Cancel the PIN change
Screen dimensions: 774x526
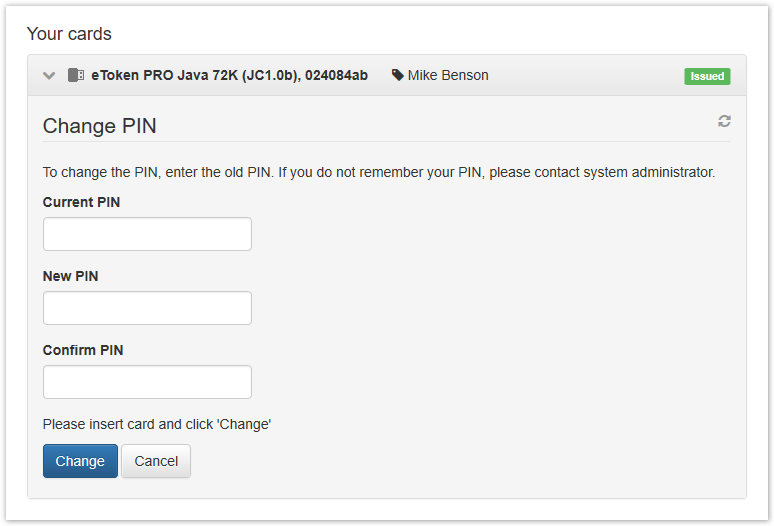coord(156,461)
